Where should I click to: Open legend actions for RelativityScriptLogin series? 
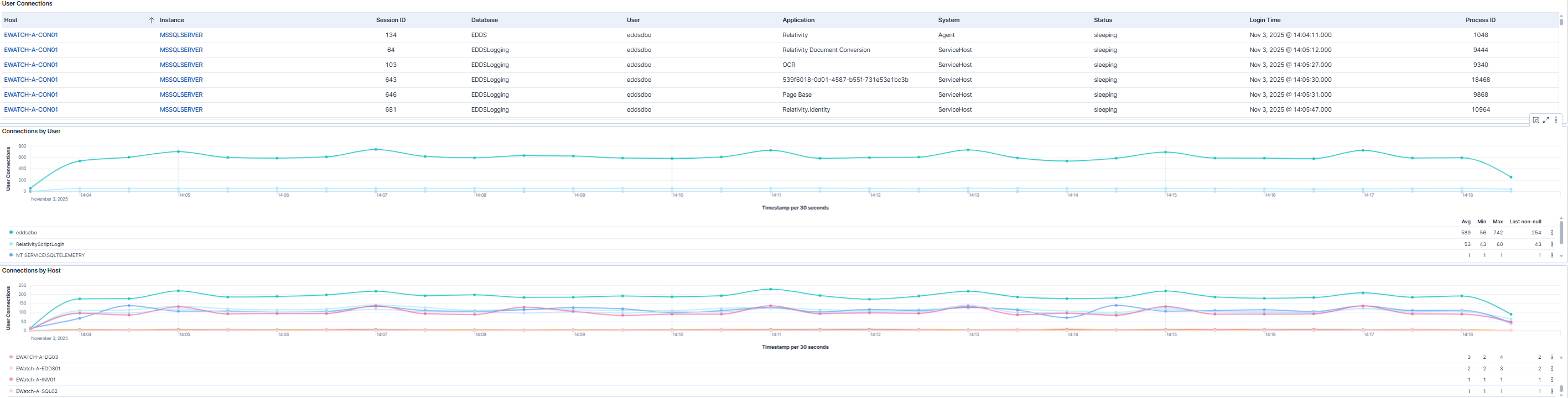(1552, 244)
